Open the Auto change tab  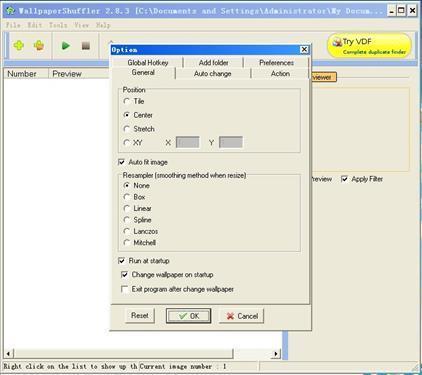tap(213, 74)
